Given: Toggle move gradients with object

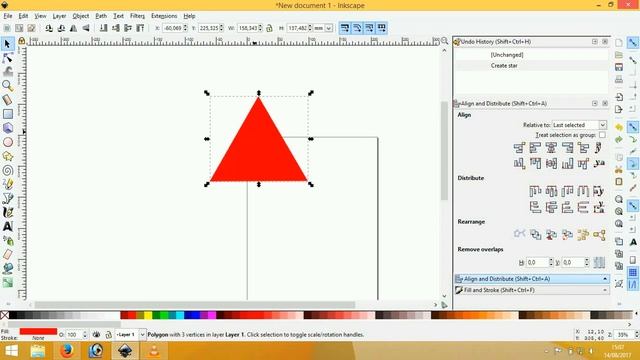Looking at the screenshot, I should pyautogui.click(x=369, y=28).
